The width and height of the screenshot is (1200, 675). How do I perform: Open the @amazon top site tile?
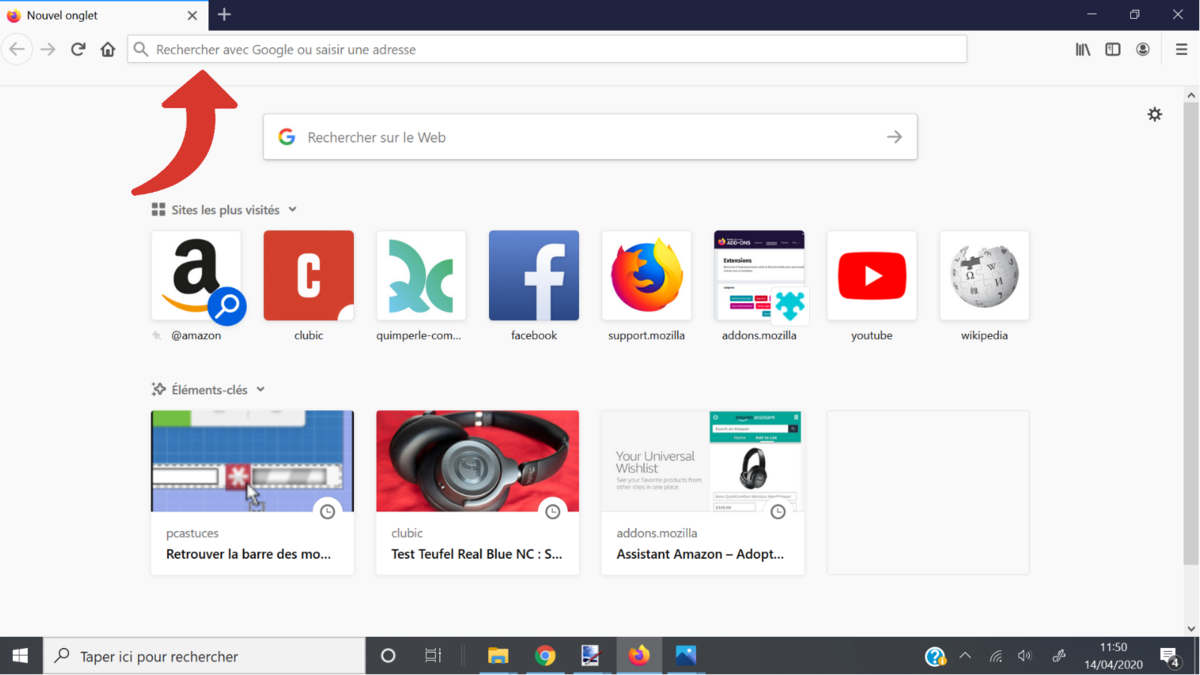pos(196,276)
